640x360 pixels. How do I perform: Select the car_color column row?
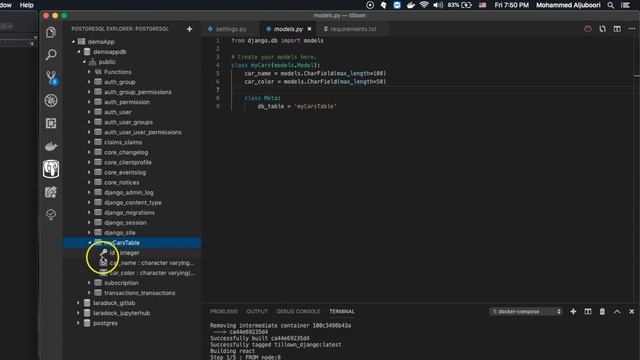132,273
